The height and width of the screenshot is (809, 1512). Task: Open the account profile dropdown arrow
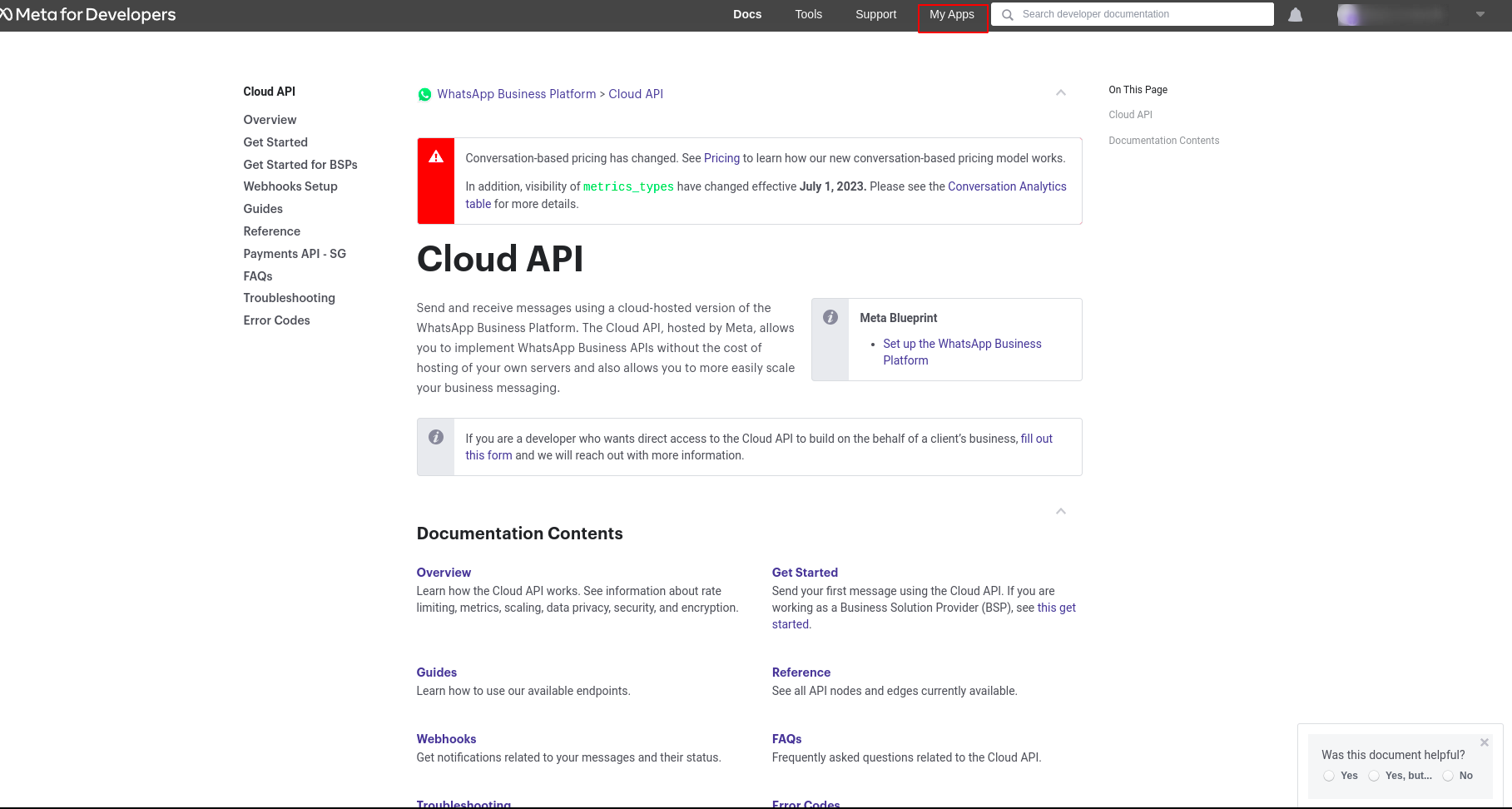(1480, 14)
